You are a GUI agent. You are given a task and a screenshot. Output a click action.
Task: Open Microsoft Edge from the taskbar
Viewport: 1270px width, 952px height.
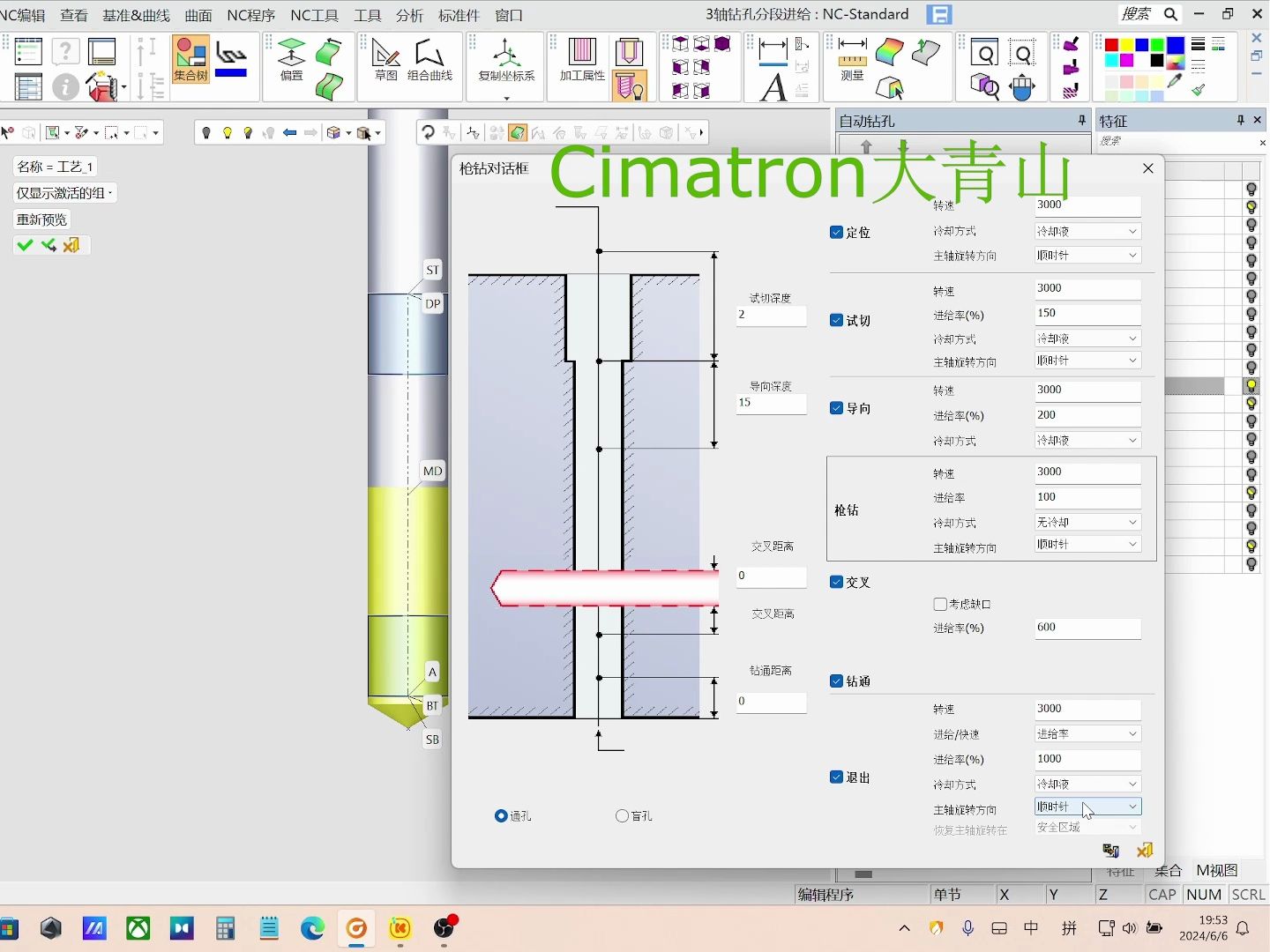(x=312, y=928)
